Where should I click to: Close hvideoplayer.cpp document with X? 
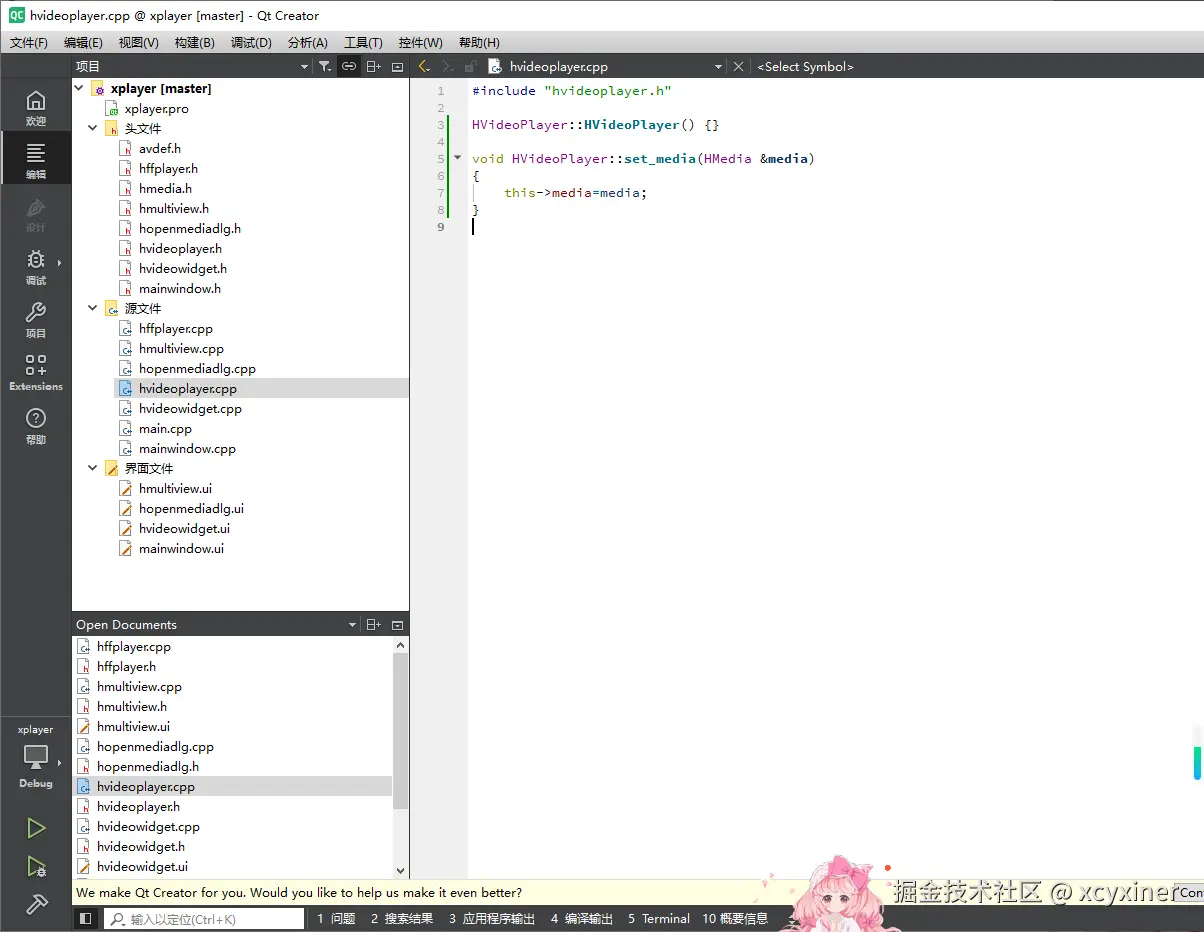[x=739, y=66]
